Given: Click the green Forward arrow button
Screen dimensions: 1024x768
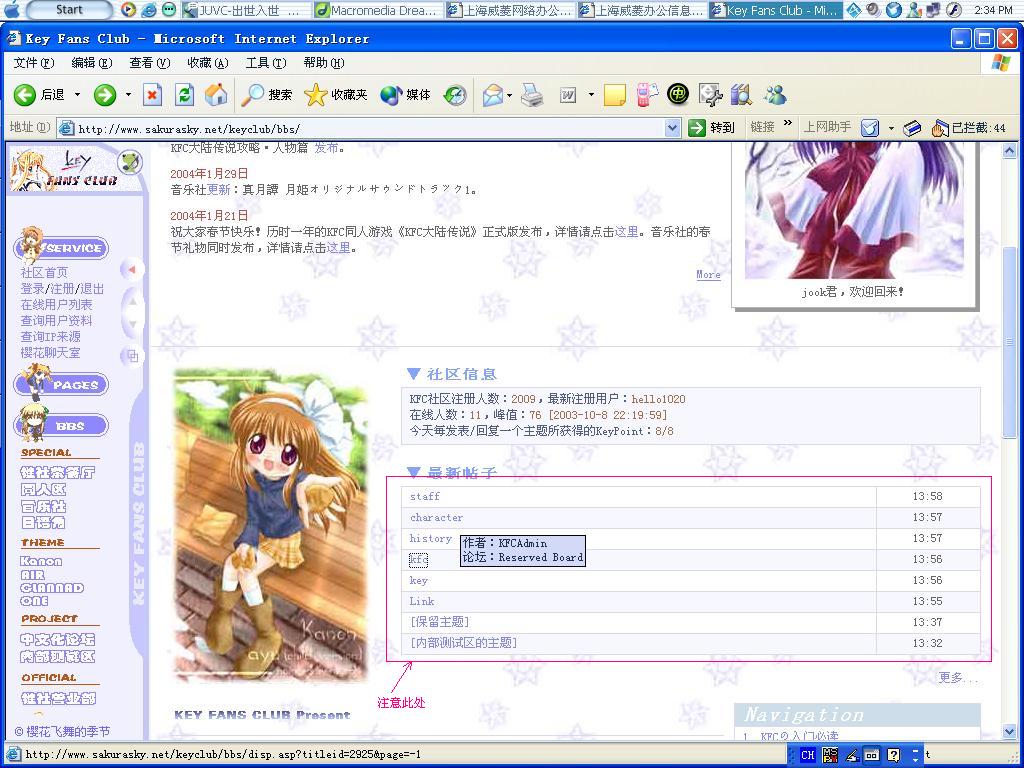Looking at the screenshot, I should coord(104,95).
